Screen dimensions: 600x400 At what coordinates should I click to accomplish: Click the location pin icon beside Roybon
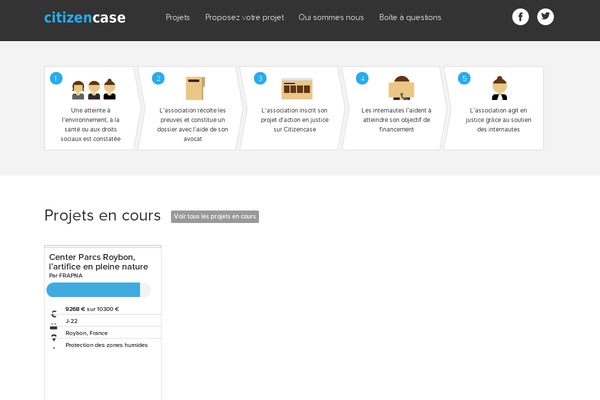click(x=54, y=338)
